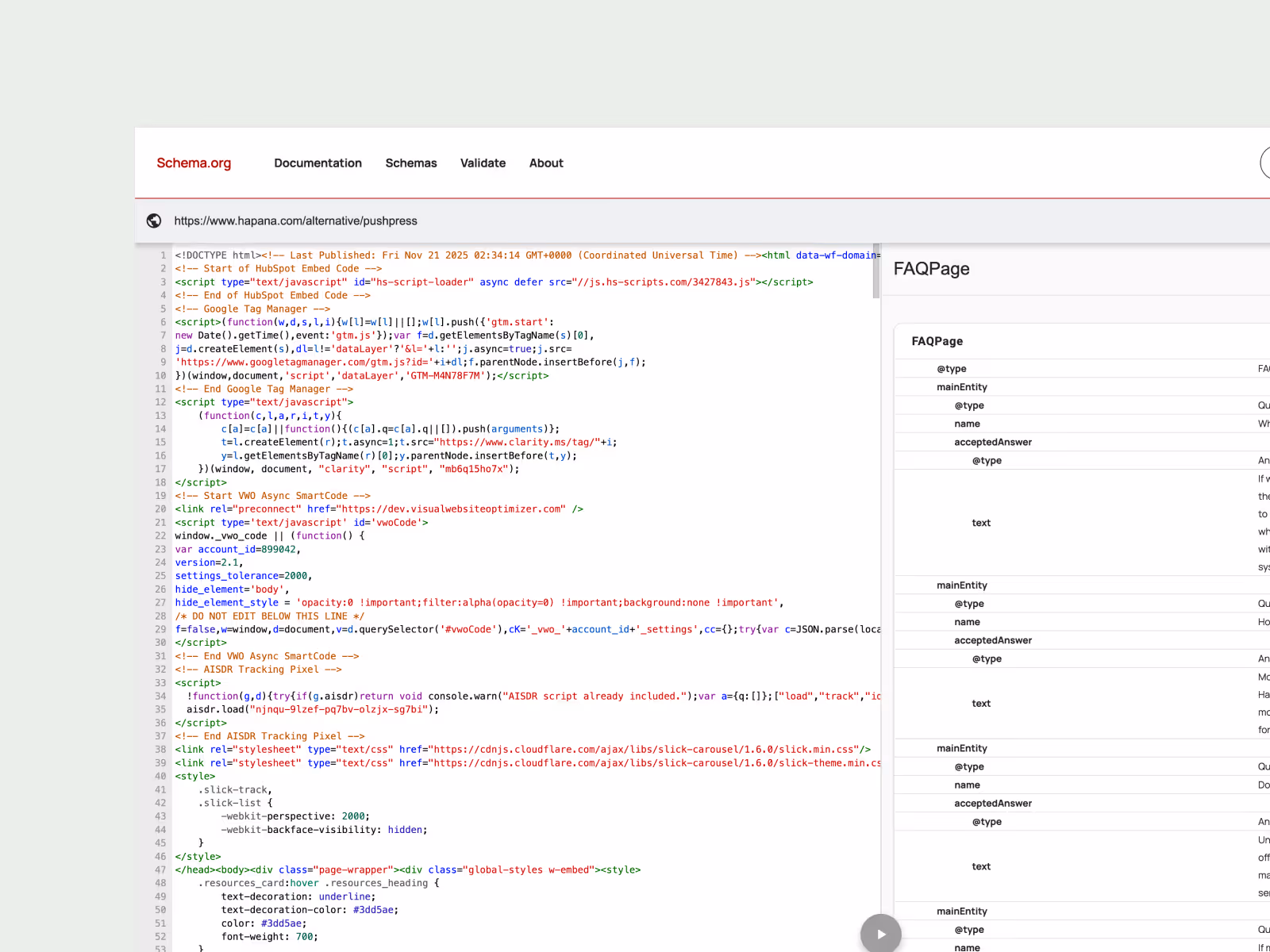The width and height of the screenshot is (1270, 952).
Task: Click the top-level @type row under FAQPage
Action: [1083, 369]
